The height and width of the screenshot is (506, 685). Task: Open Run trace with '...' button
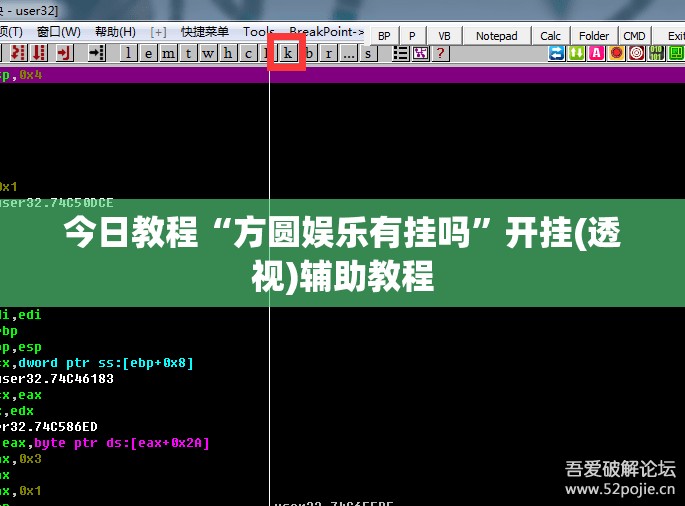click(349, 53)
